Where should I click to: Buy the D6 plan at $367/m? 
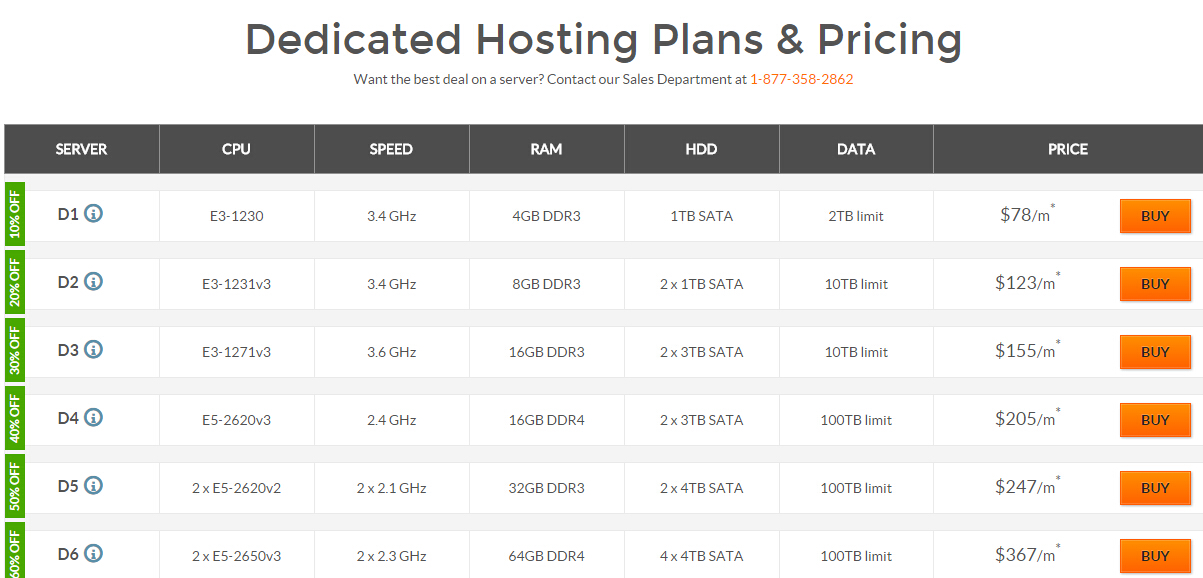coord(1155,556)
